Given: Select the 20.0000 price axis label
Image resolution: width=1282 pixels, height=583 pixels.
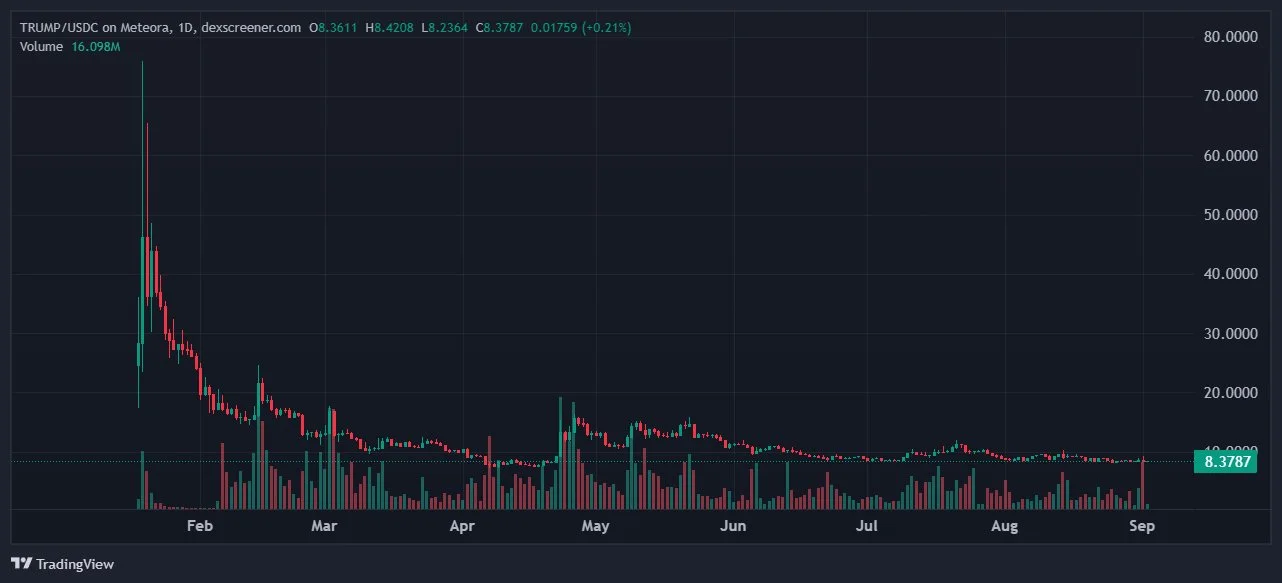Looking at the screenshot, I should 1229,393.
